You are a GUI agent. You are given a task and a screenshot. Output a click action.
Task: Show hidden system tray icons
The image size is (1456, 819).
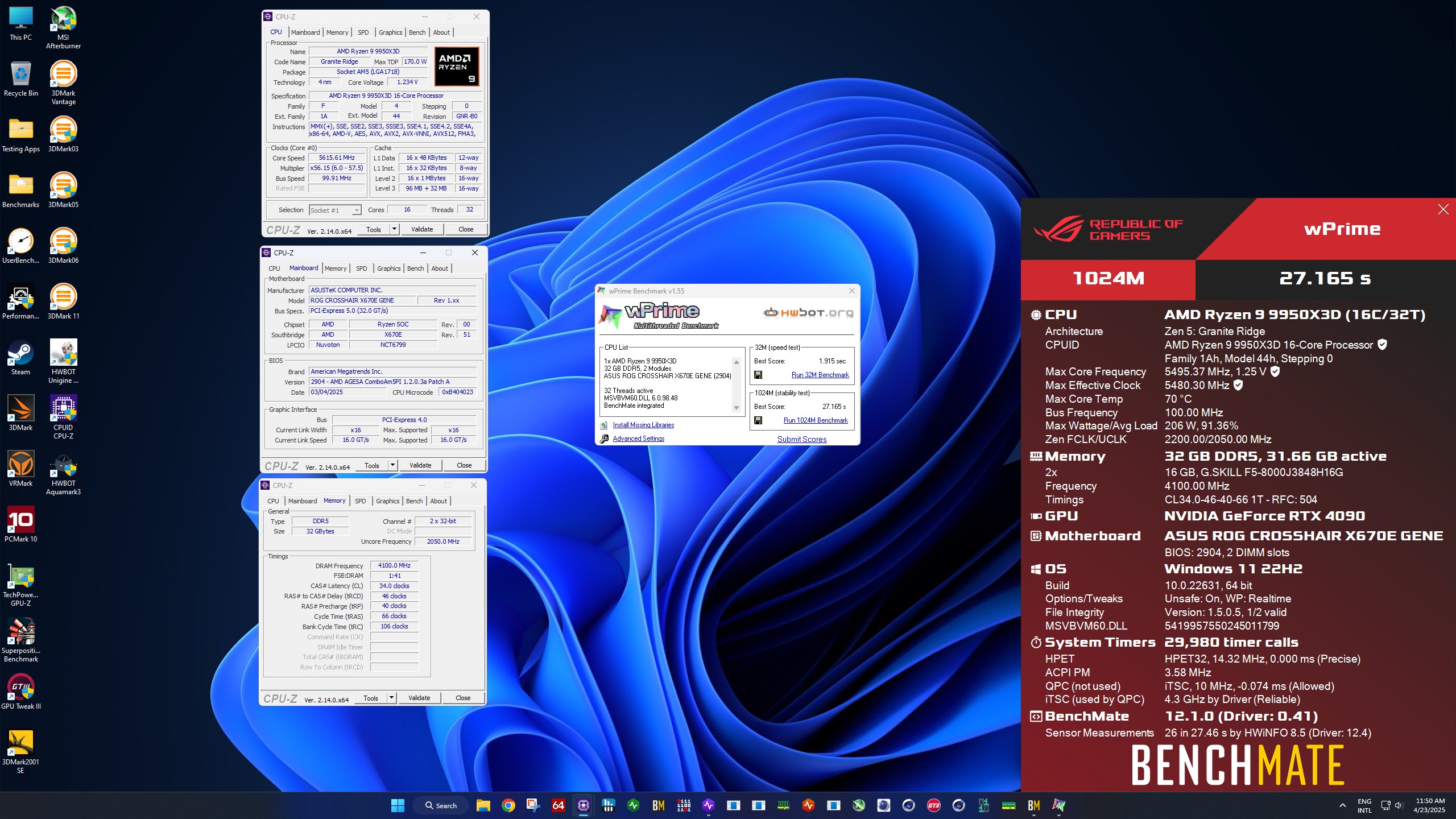click(x=1343, y=805)
